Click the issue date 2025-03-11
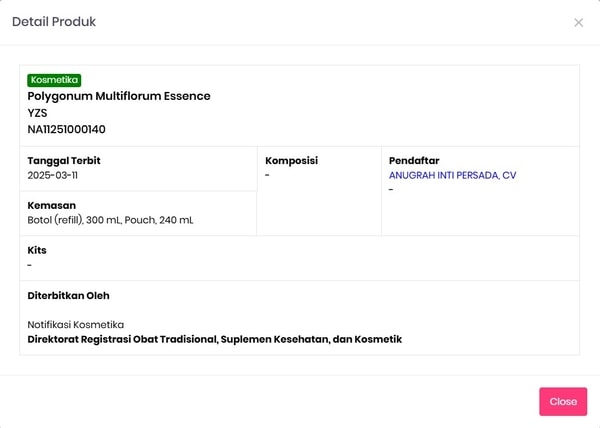Viewport: 600px width, 428px height. point(53,175)
